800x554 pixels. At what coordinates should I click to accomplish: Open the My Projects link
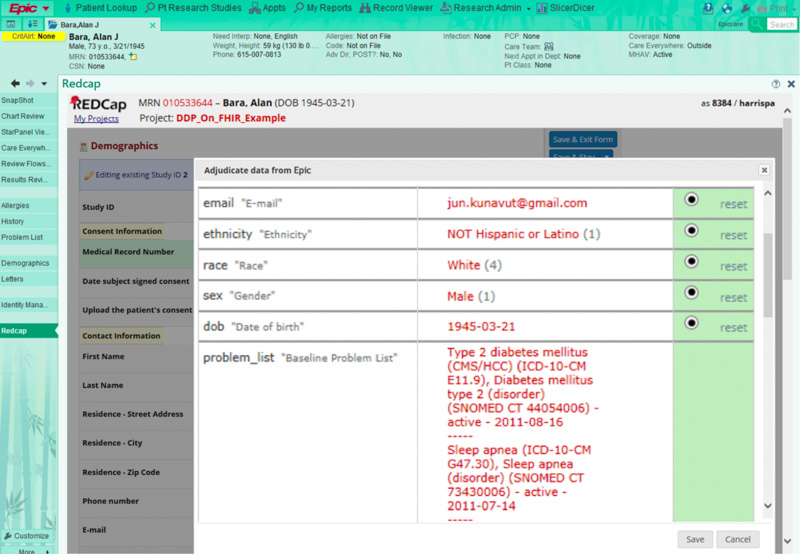tap(96, 118)
